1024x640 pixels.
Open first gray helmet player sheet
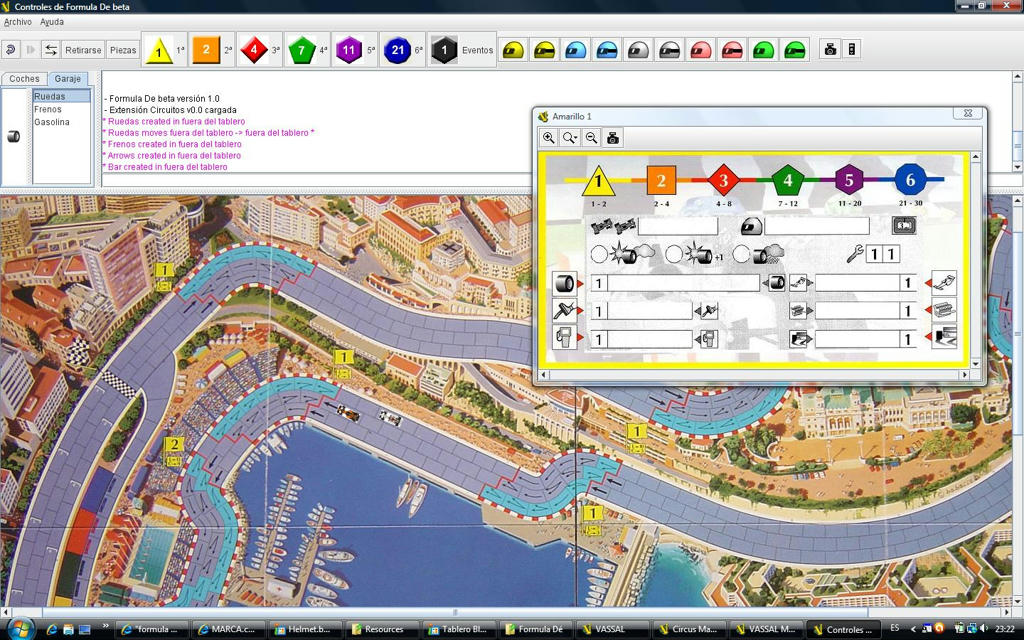coord(638,50)
